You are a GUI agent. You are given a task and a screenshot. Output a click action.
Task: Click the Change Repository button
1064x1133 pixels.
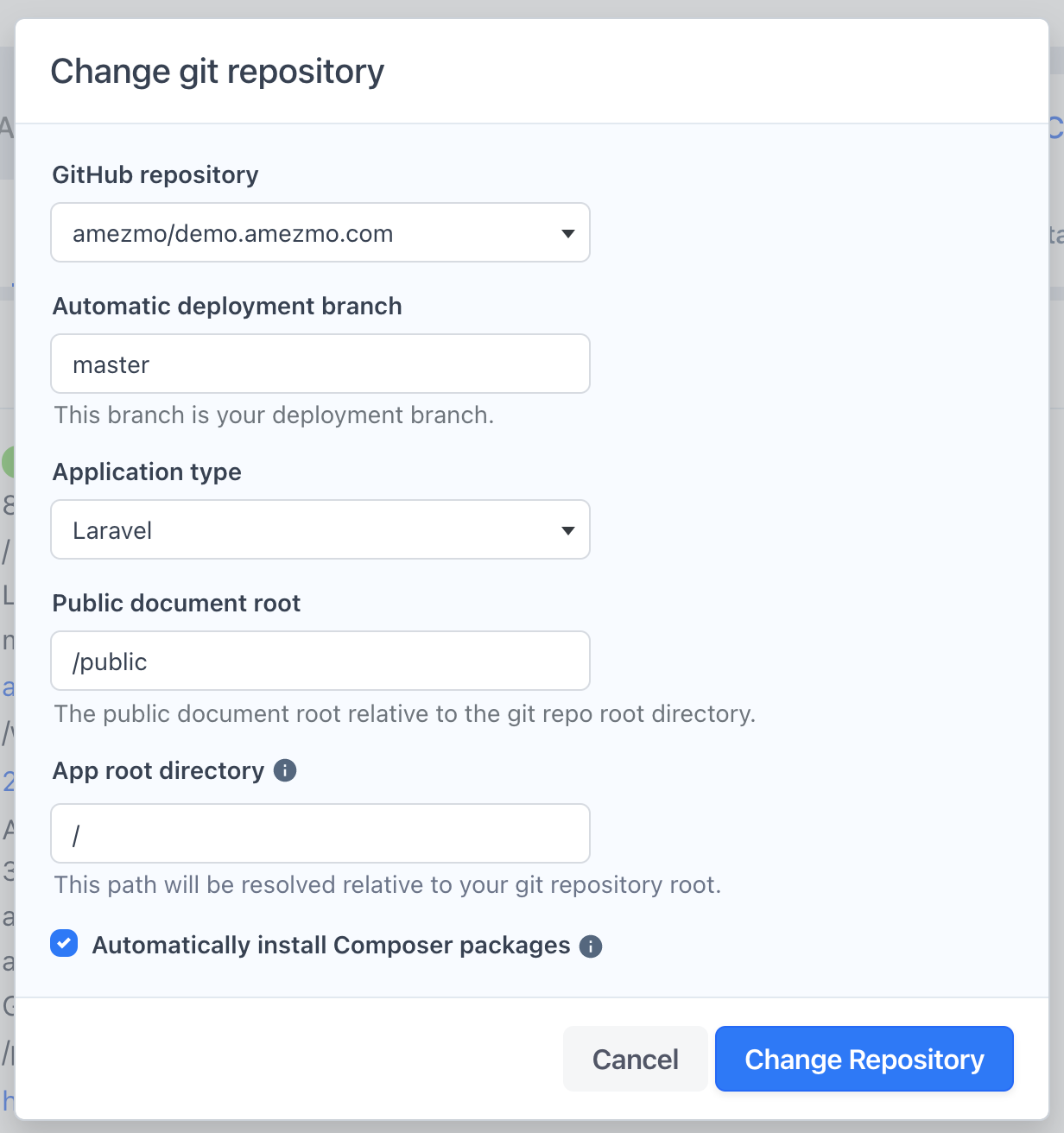coord(864,1059)
